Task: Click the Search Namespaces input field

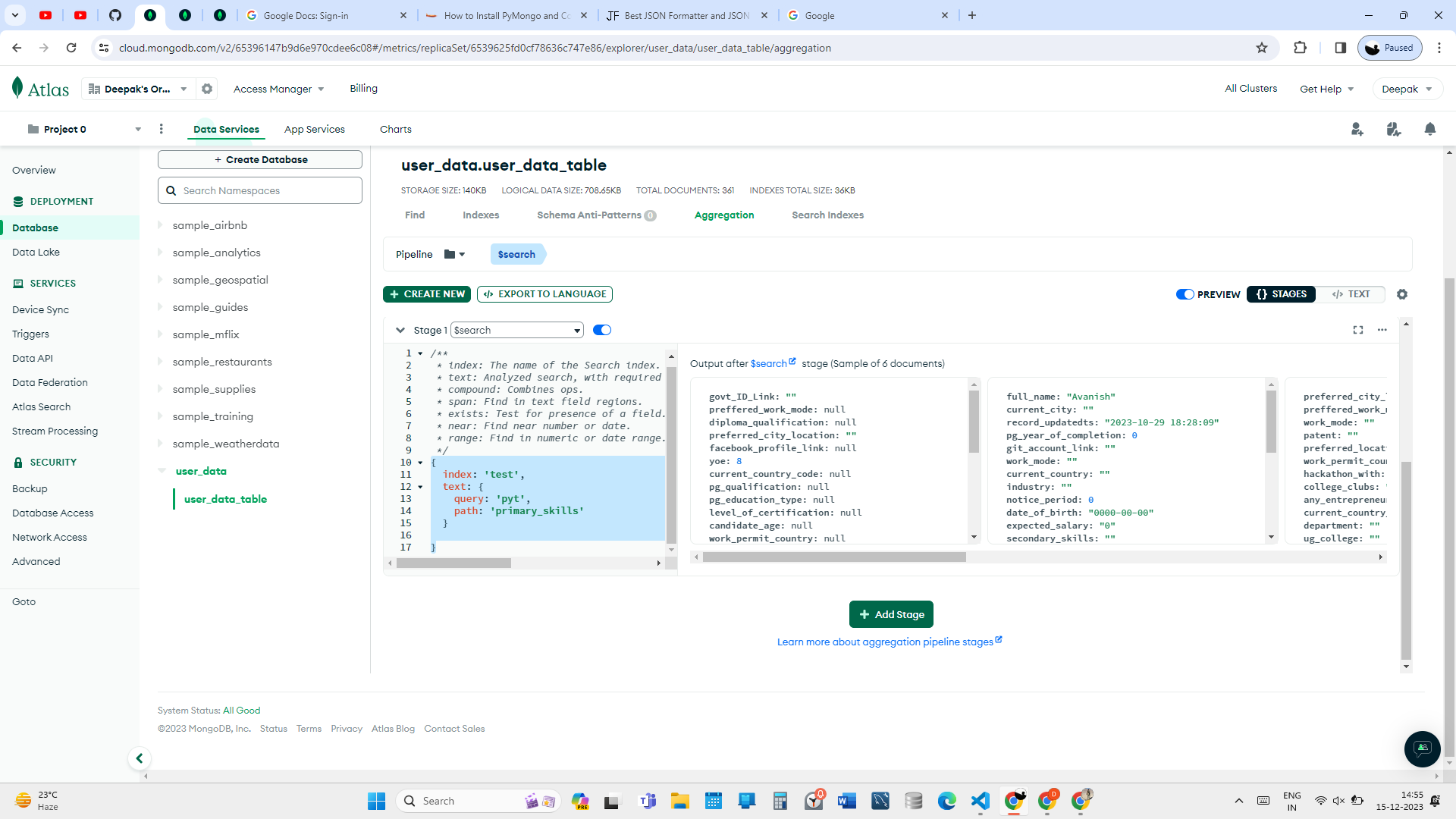Action: tap(260, 191)
